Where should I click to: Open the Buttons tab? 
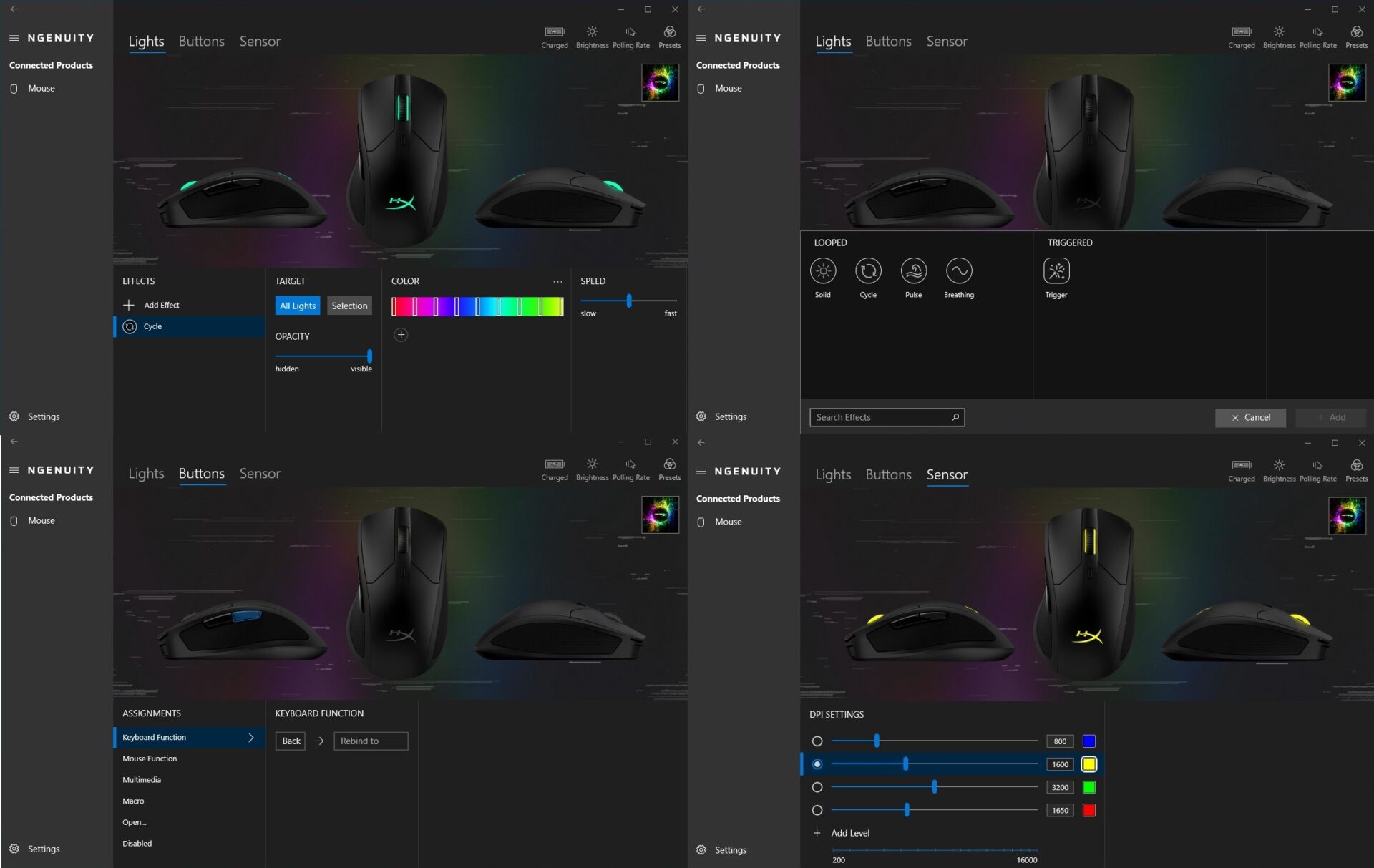[x=201, y=473]
